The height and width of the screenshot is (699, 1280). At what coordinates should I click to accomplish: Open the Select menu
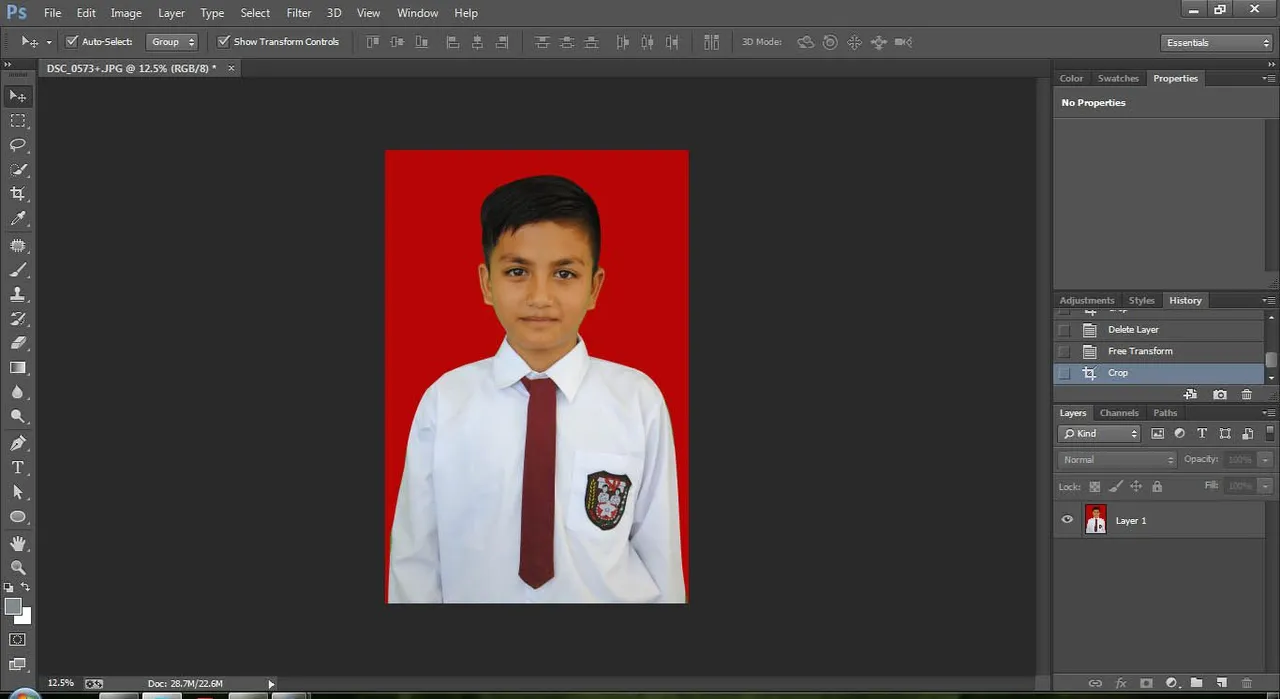click(x=255, y=13)
